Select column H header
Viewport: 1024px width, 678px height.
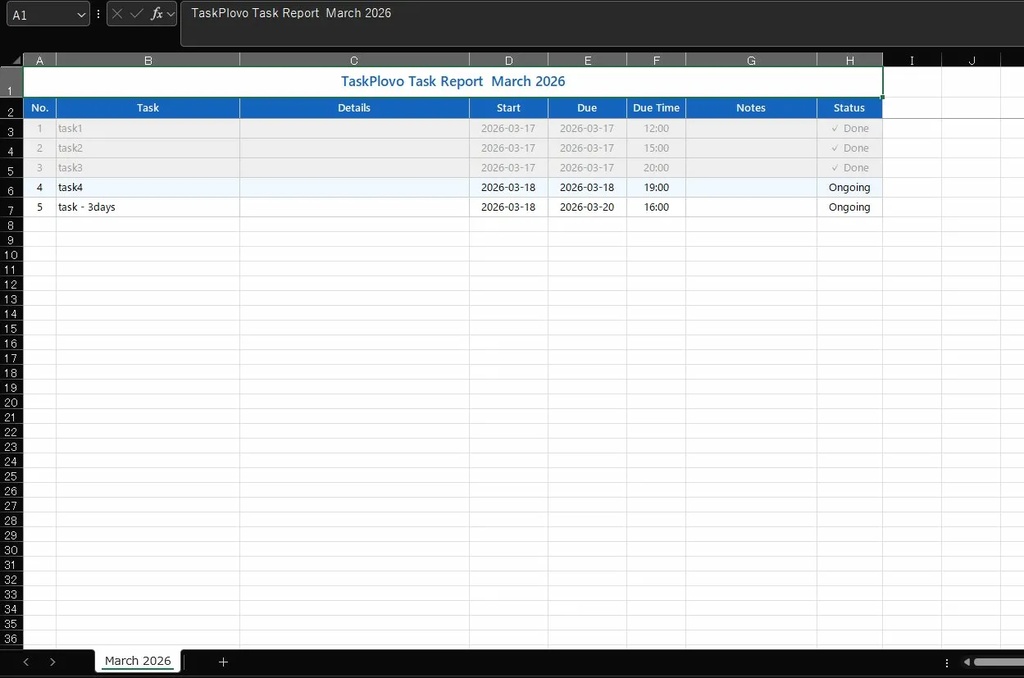click(850, 60)
